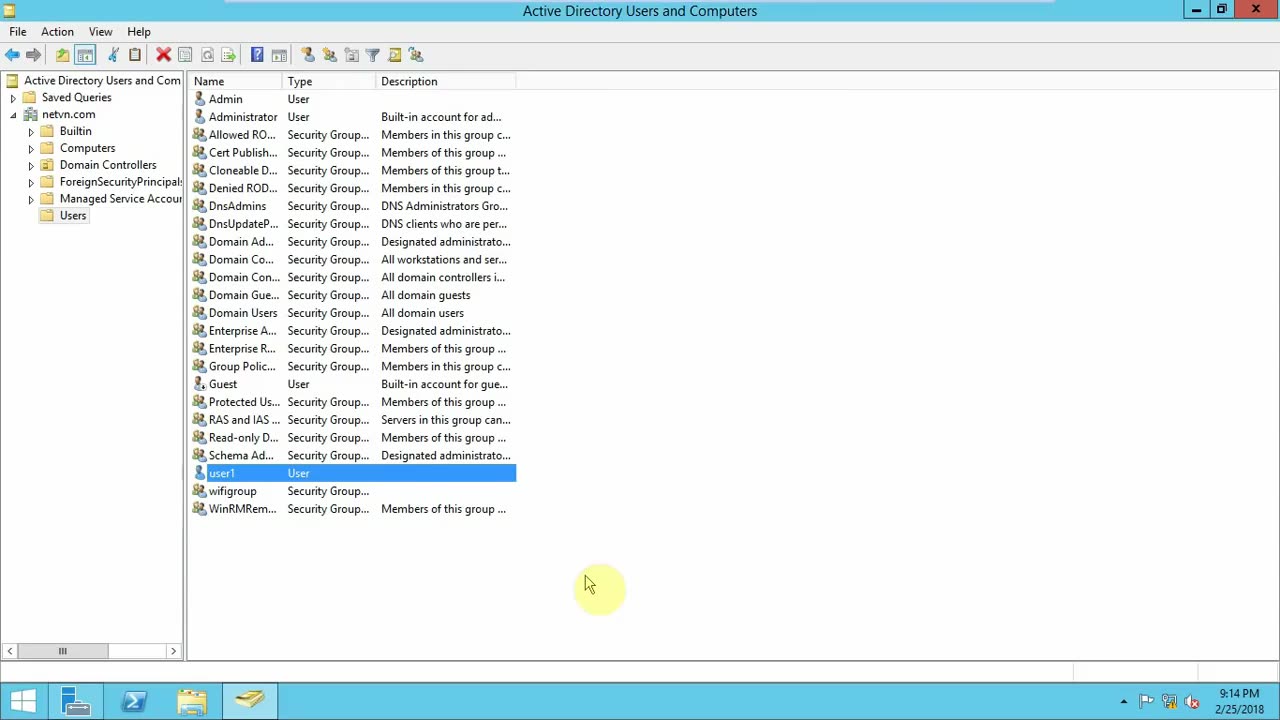Click the console tree horizontal scrollbar thumb
The width and height of the screenshot is (1280, 720).
[x=62, y=651]
